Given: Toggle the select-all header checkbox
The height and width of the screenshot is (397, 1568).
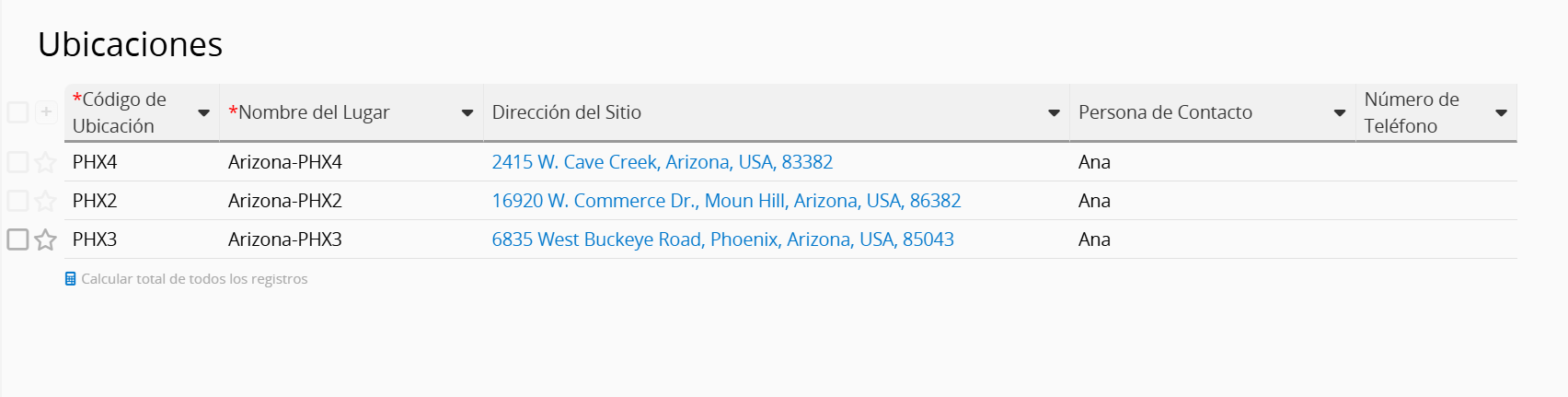Looking at the screenshot, I should pos(17,112).
